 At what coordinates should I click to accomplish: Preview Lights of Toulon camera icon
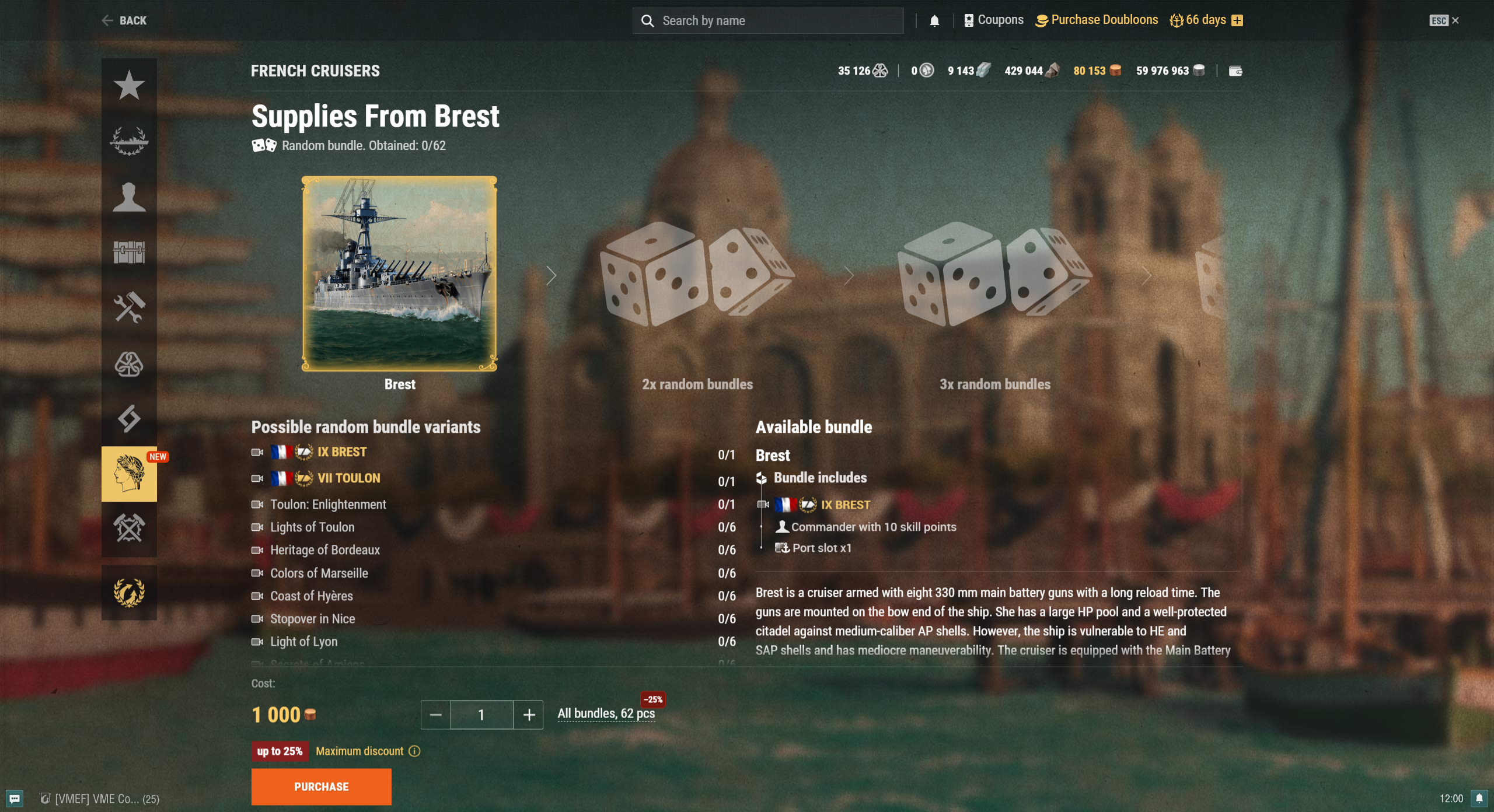coord(257,527)
